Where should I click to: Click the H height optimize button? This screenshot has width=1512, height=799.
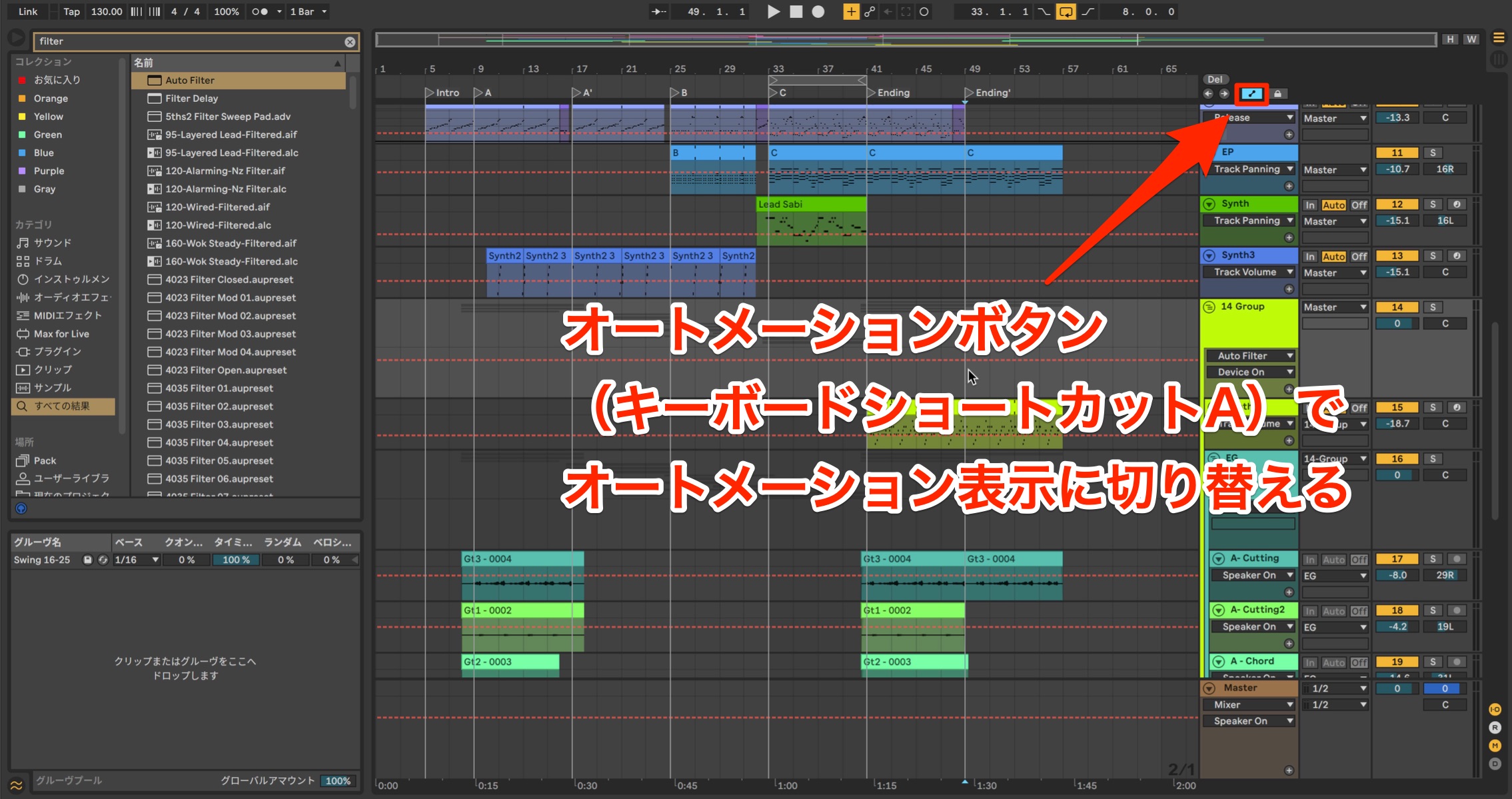[x=1450, y=39]
